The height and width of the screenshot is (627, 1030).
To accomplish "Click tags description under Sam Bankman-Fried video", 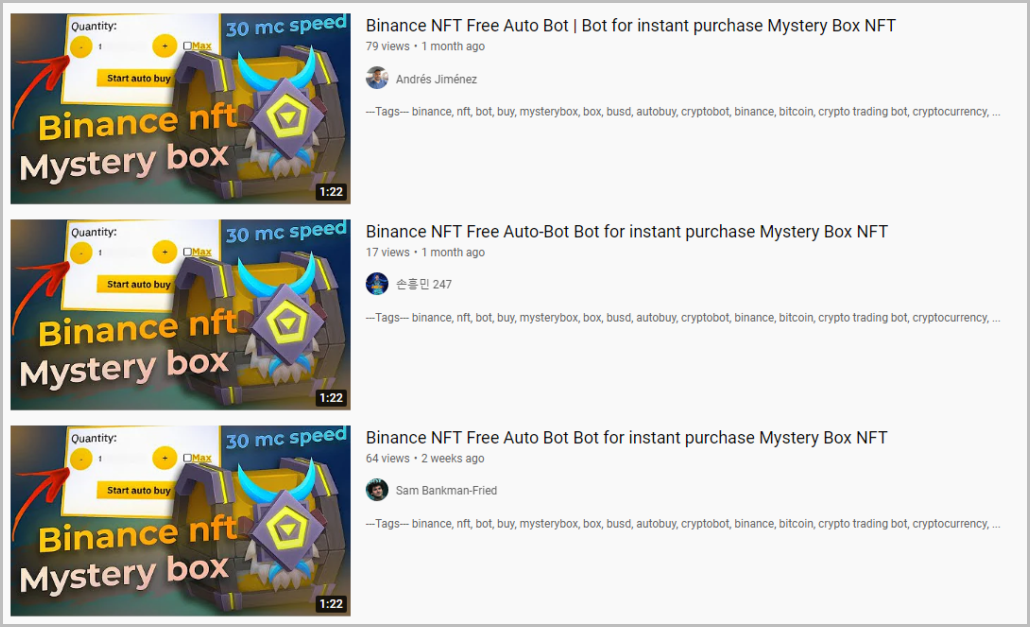I will (x=683, y=524).
